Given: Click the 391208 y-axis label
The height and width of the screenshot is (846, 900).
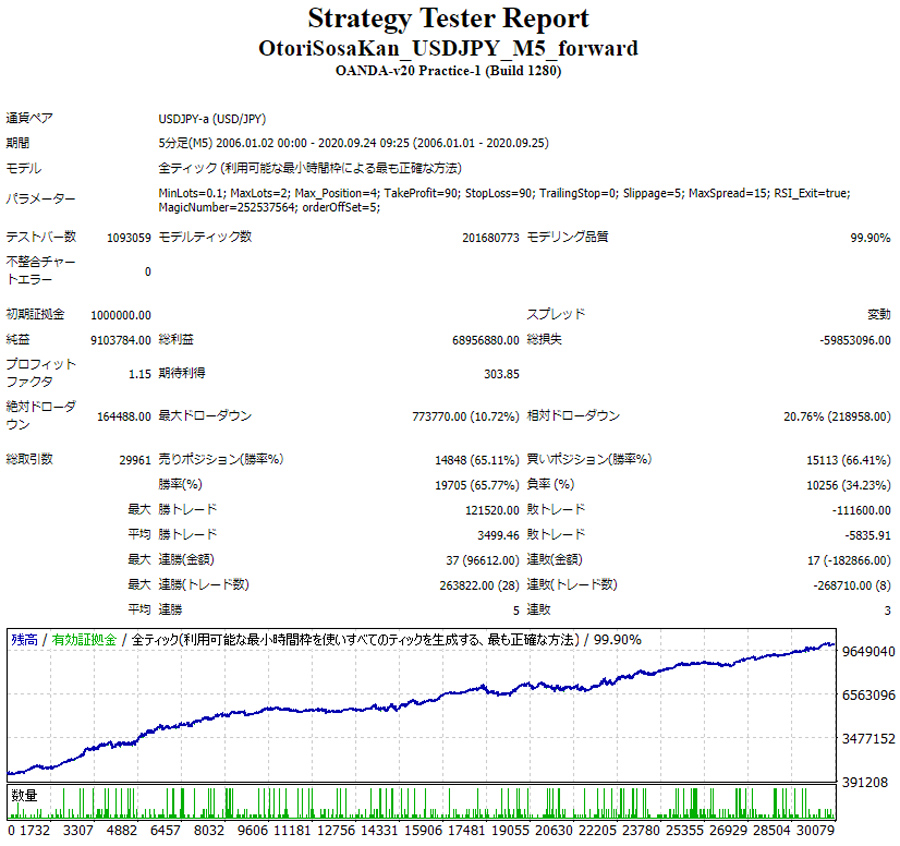Looking at the screenshot, I should tap(864, 782).
